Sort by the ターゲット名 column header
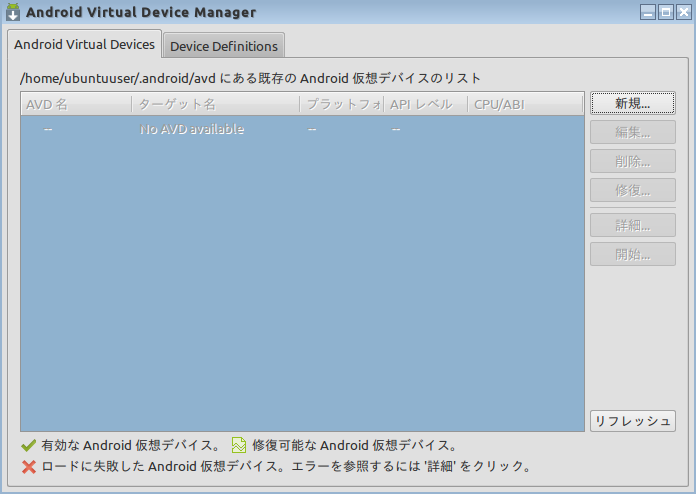This screenshot has width=696, height=494. tap(216, 104)
